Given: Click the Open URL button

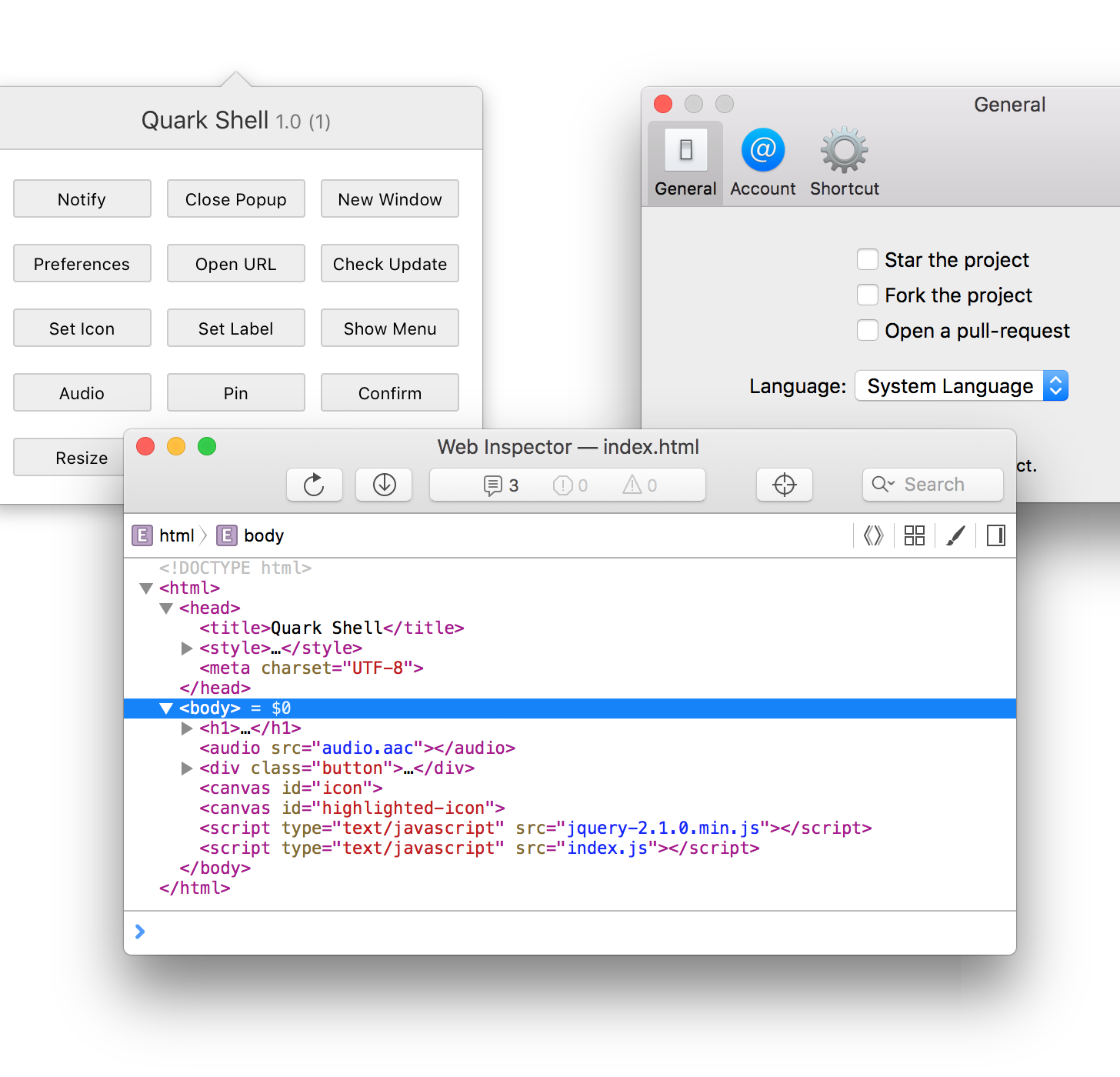Looking at the screenshot, I should click(x=236, y=264).
